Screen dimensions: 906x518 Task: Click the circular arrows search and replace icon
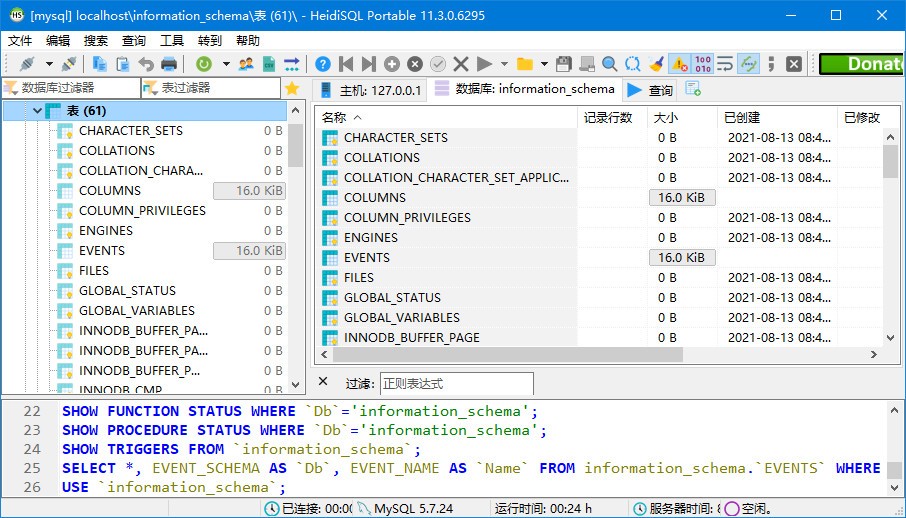(633, 64)
